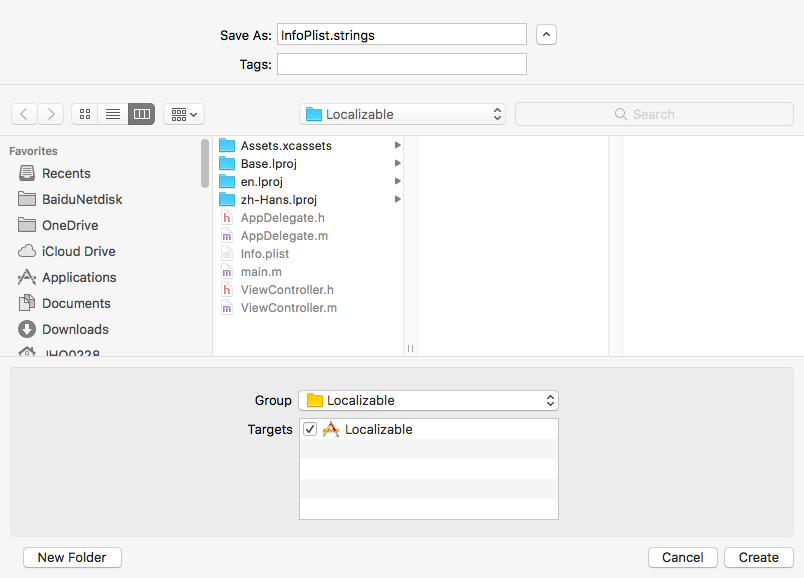This screenshot has height=578, width=804.
Task: Click the m file icon beside ViewController.m
Action: [x=226, y=307]
